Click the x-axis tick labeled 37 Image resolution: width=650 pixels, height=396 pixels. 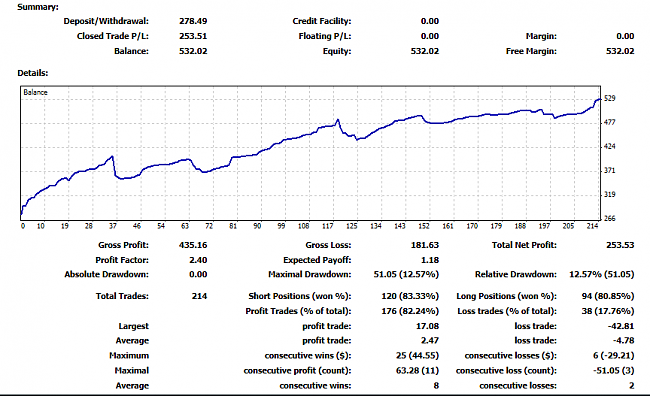coord(113,226)
